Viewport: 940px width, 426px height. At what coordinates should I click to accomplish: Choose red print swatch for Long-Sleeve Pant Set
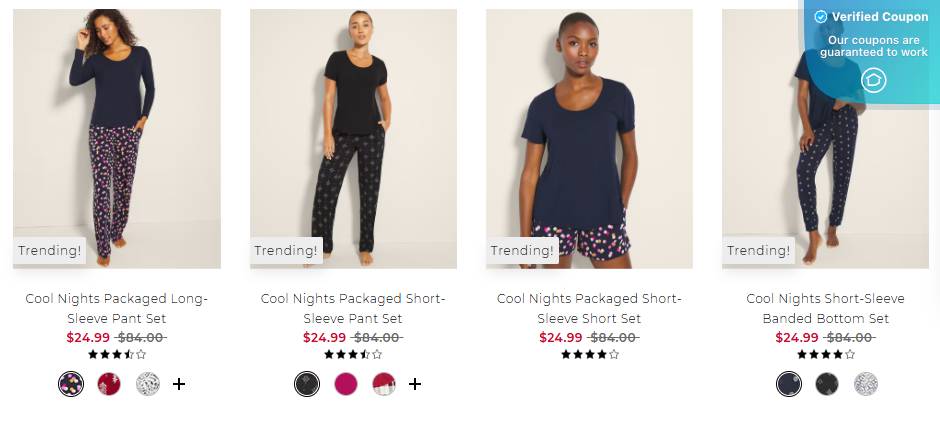click(x=109, y=384)
